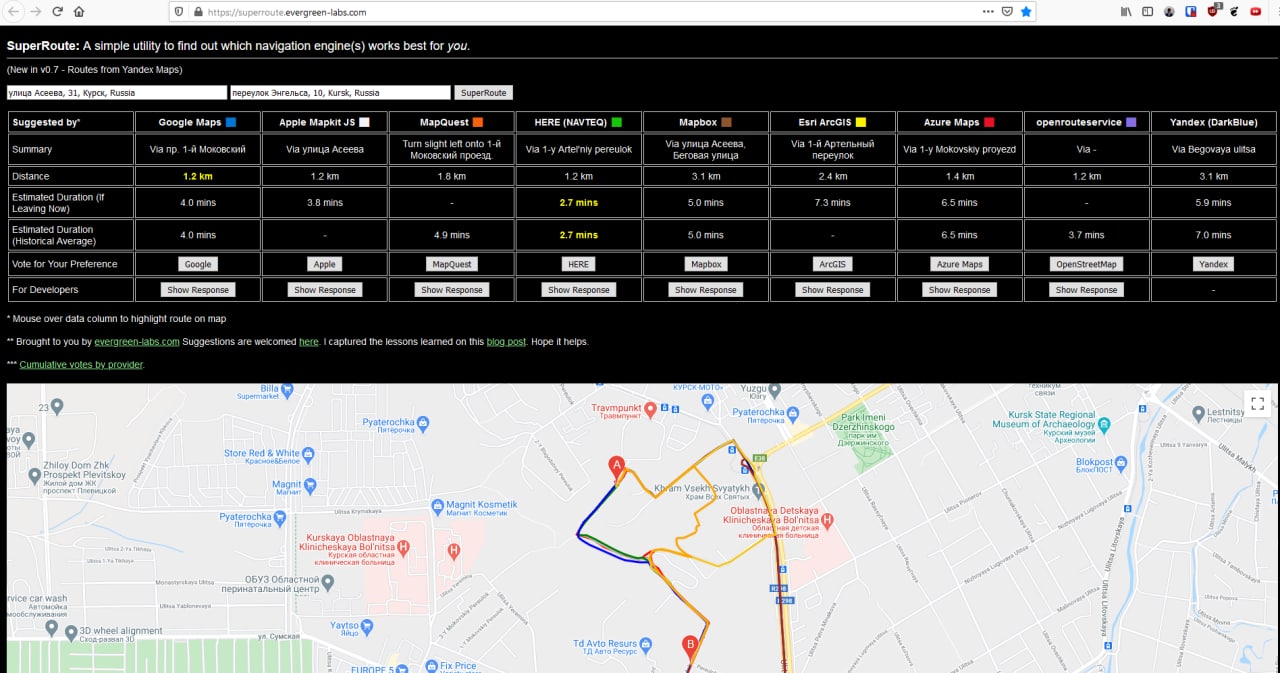Click the HERE (NAVTEQ) green swatch
Image resolution: width=1280 pixels, height=673 pixels.
tap(616, 122)
